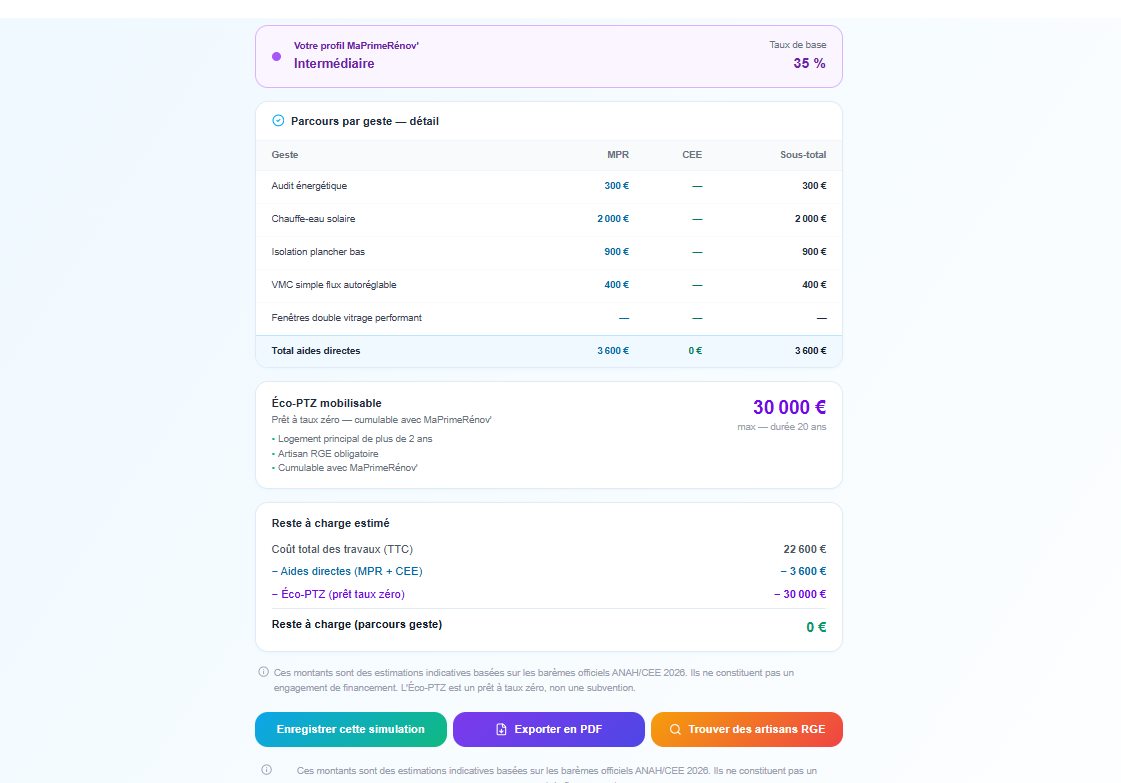This screenshot has height=783, width=1121.
Task: Click the purple dot in the profile card
Action: point(277,56)
